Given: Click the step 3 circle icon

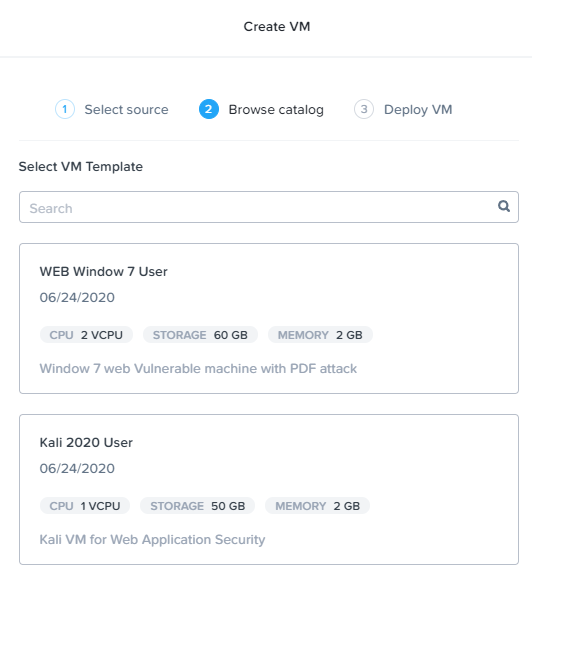Looking at the screenshot, I should tap(364, 109).
